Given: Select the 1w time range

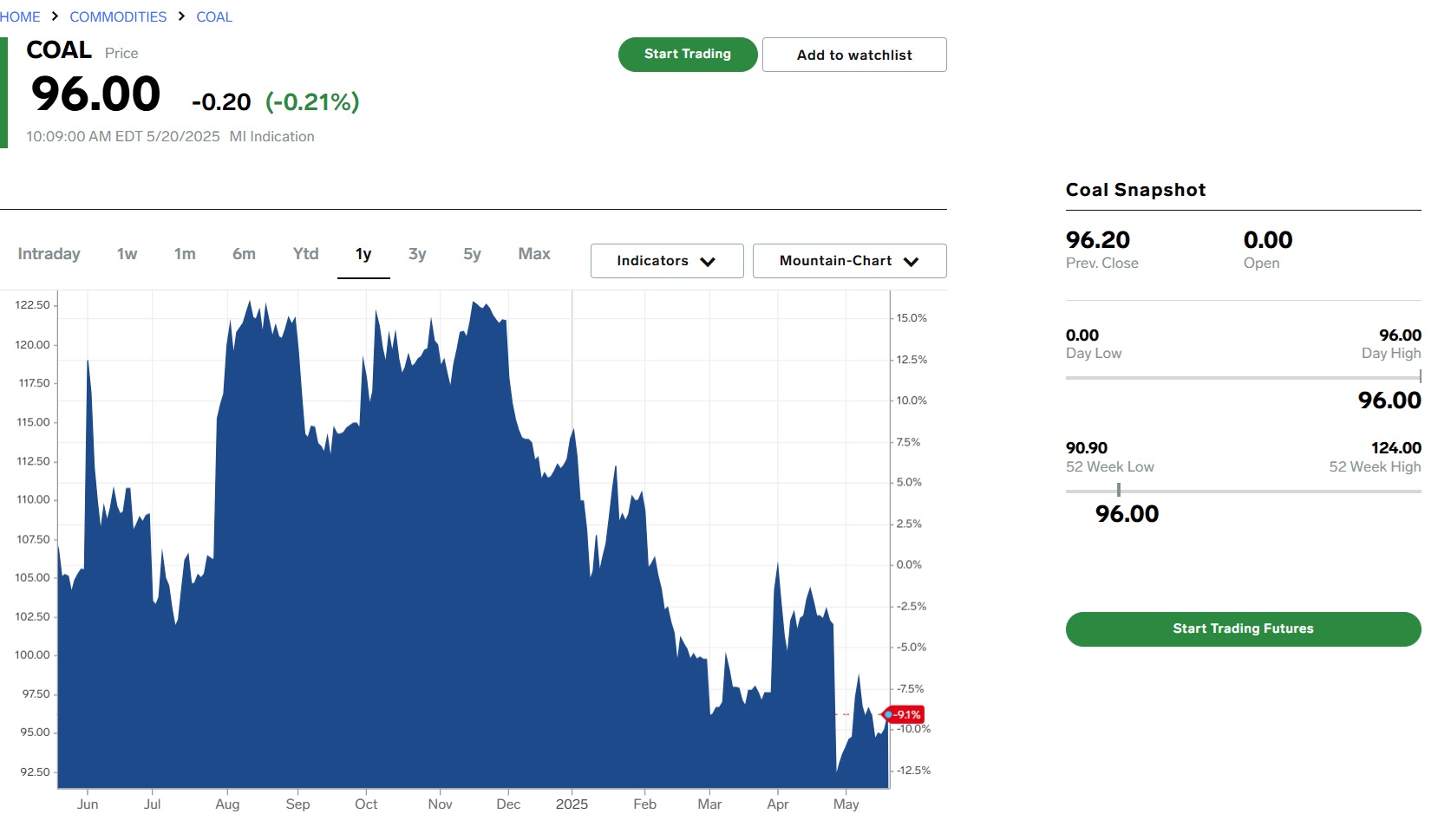Looking at the screenshot, I should 127,254.
